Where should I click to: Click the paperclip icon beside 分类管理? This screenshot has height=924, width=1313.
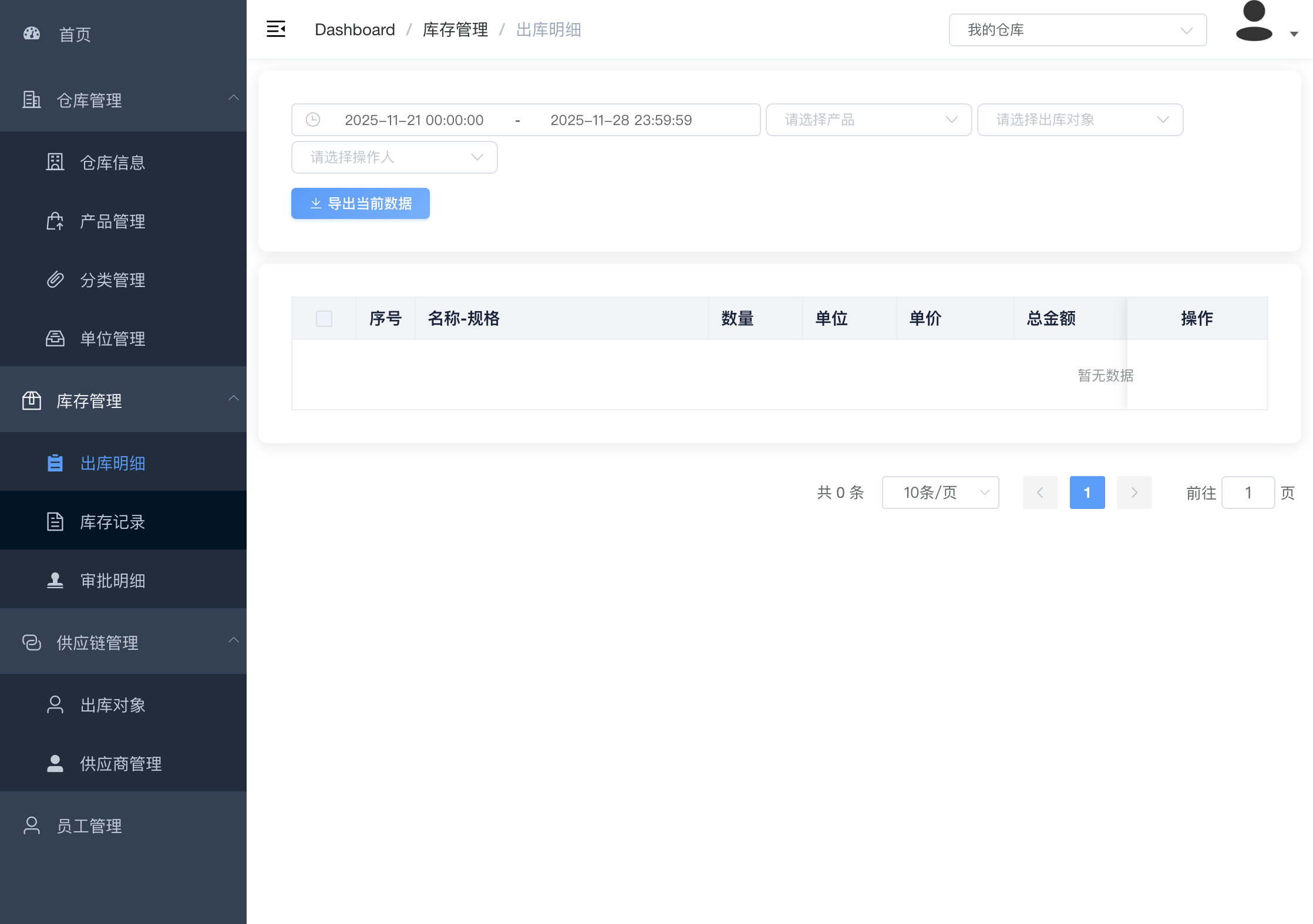(55, 279)
